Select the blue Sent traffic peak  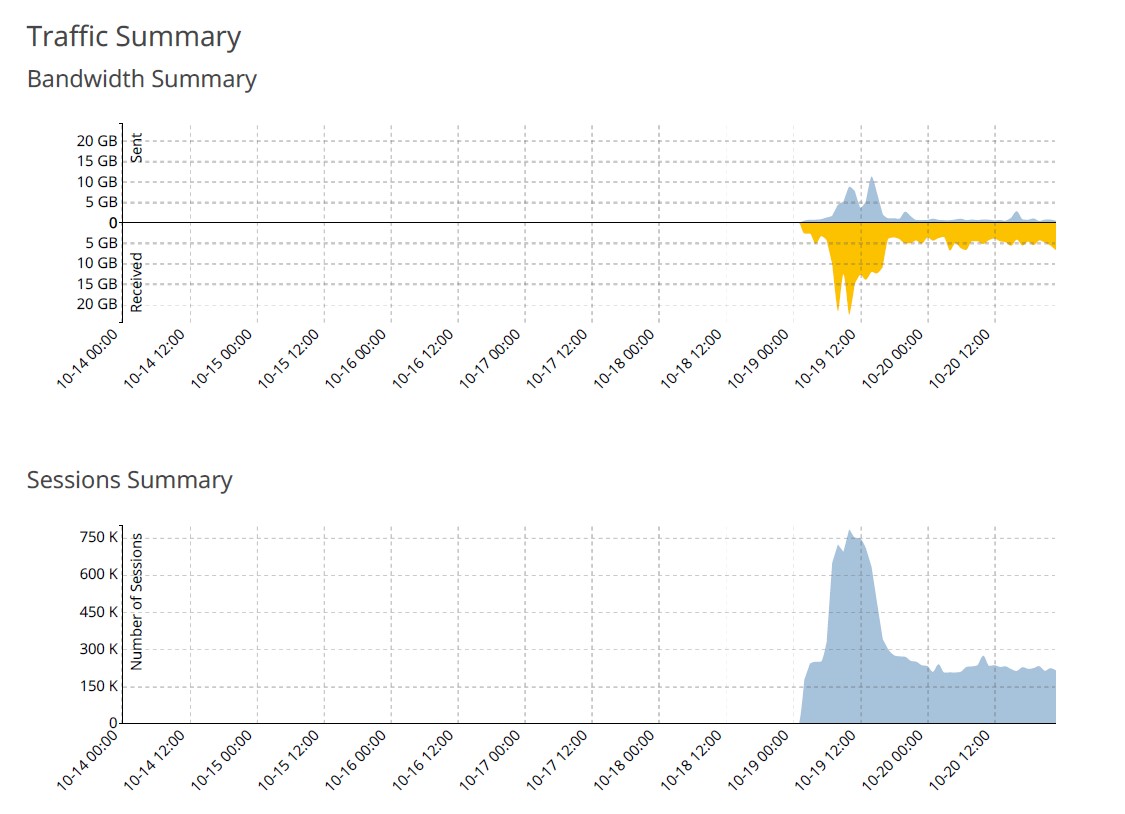tap(871, 190)
